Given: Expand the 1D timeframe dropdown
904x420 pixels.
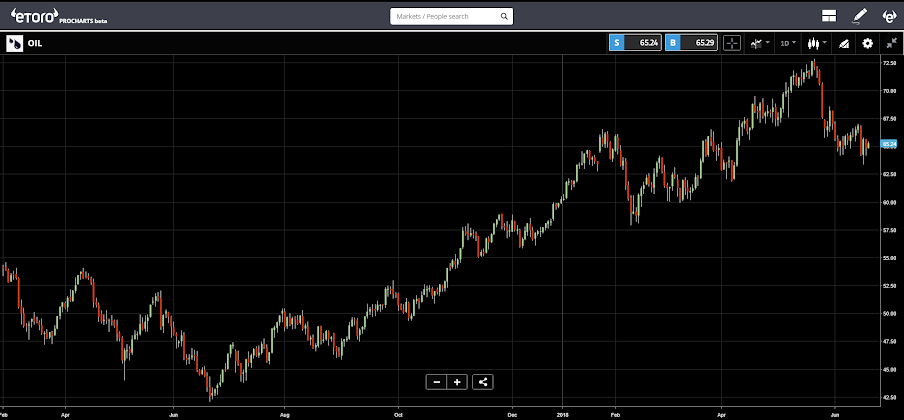Looking at the screenshot, I should pyautogui.click(x=788, y=43).
